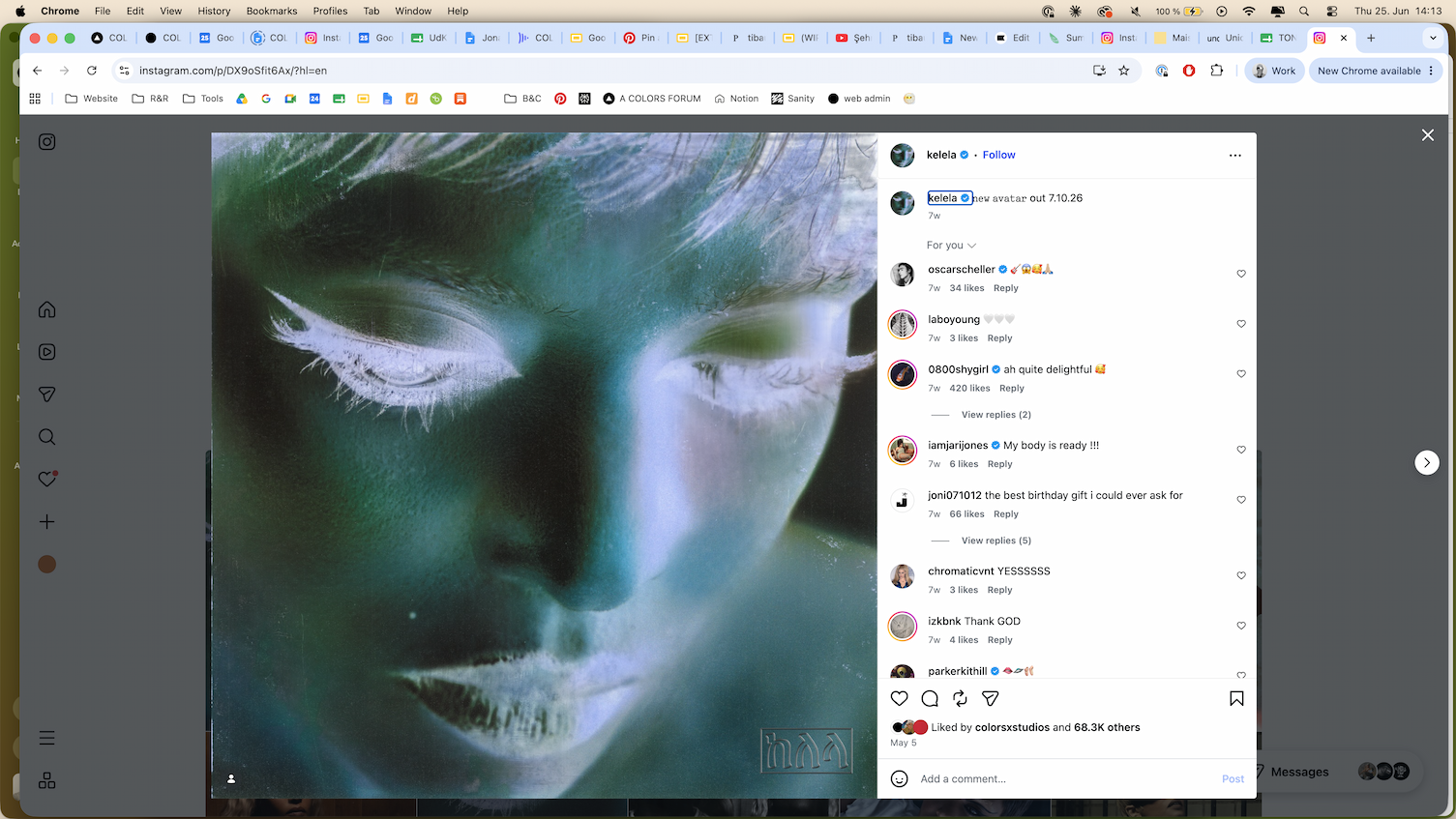Open Notifications heart icon in the sidebar
This screenshot has width=1456, height=819.
[x=46, y=479]
